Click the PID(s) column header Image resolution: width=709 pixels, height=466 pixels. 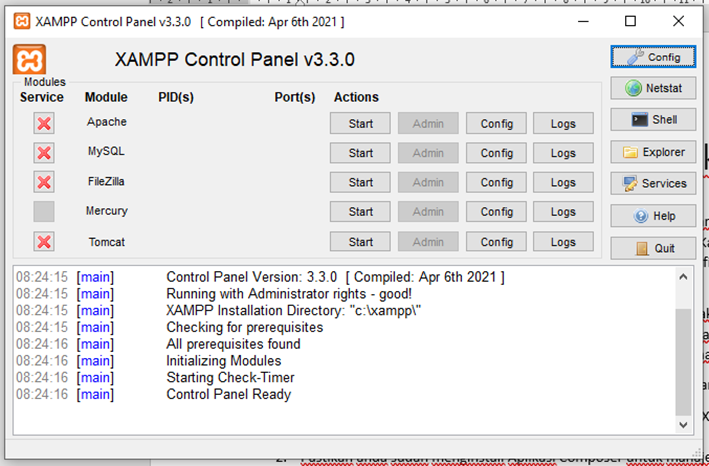176,98
